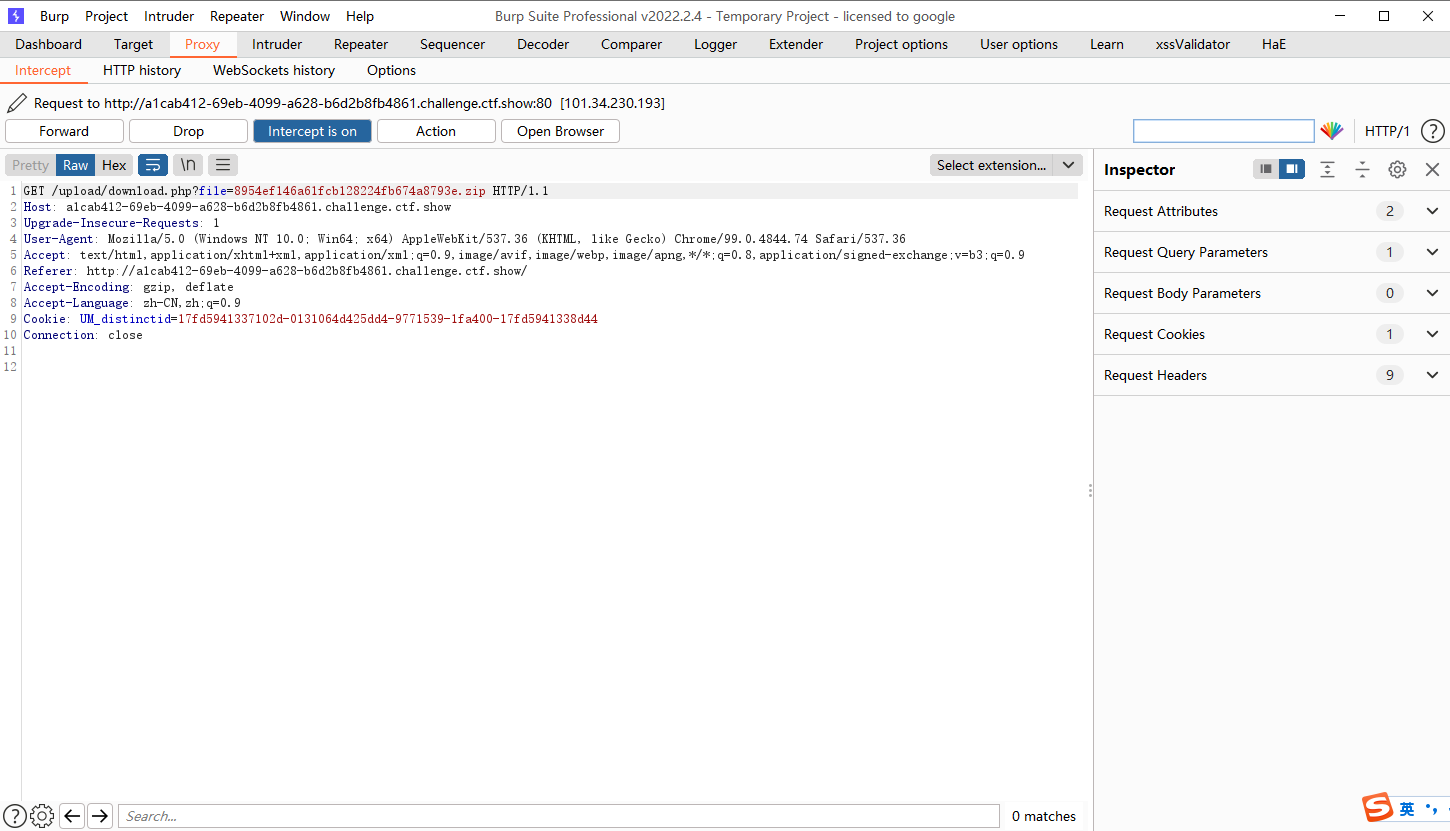Switch to the Decoder tab
Viewport: 1450px width, 831px height.
point(543,44)
